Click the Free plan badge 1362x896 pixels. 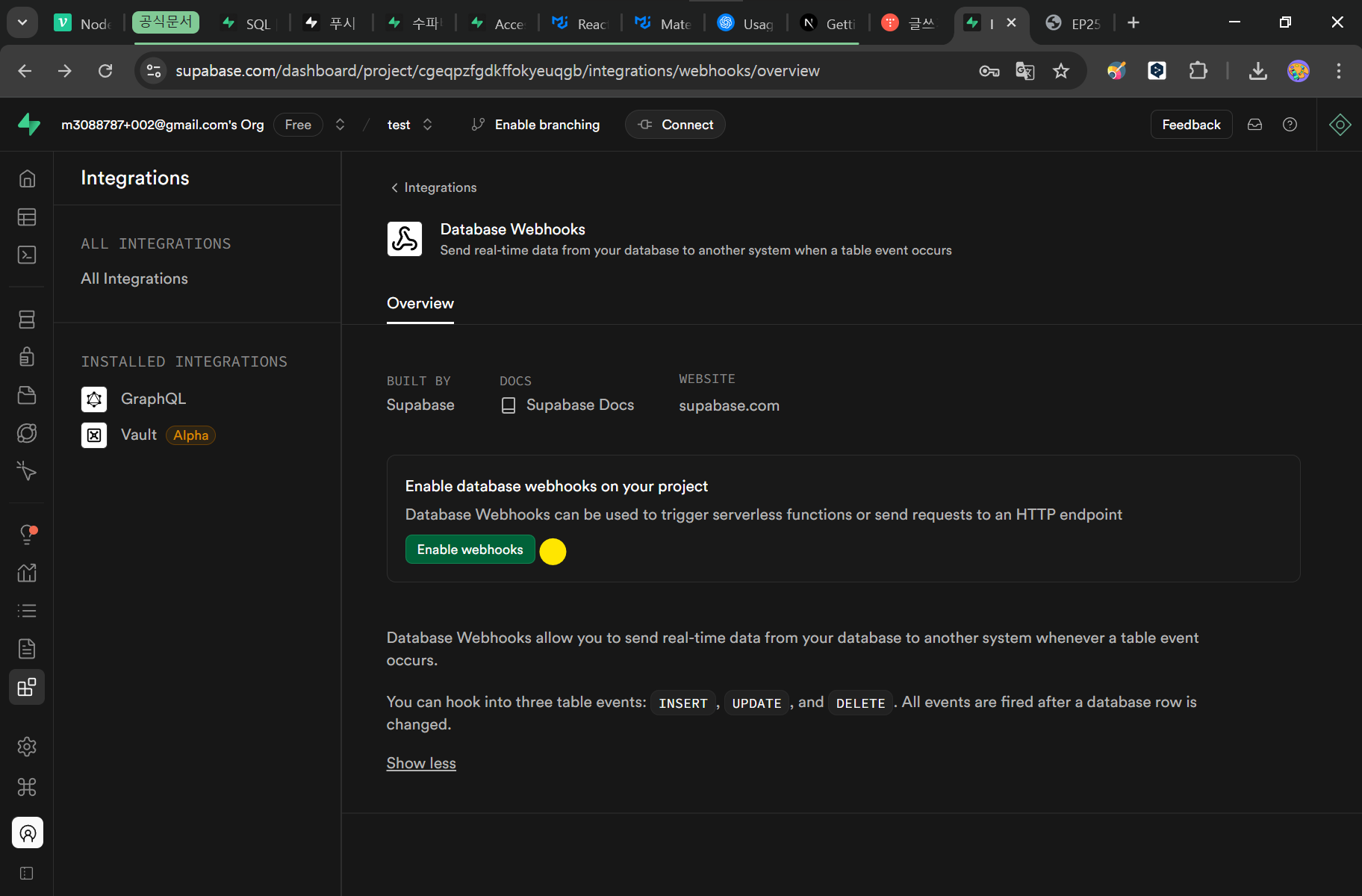[298, 125]
